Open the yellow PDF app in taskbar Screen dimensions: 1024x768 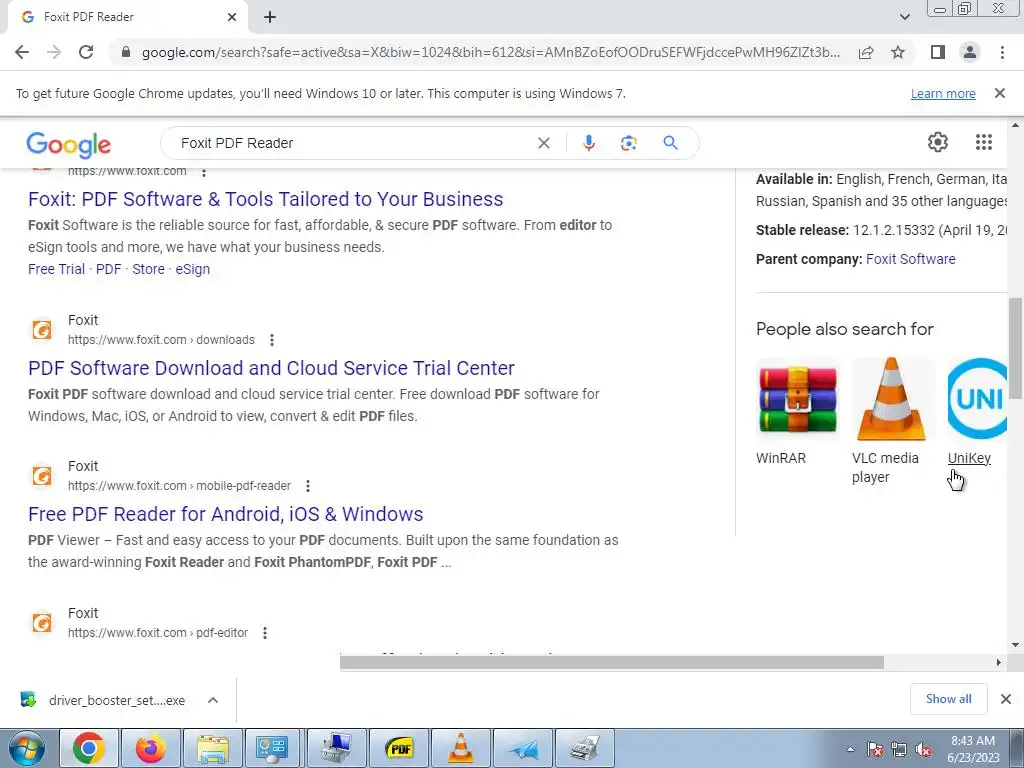(399, 748)
